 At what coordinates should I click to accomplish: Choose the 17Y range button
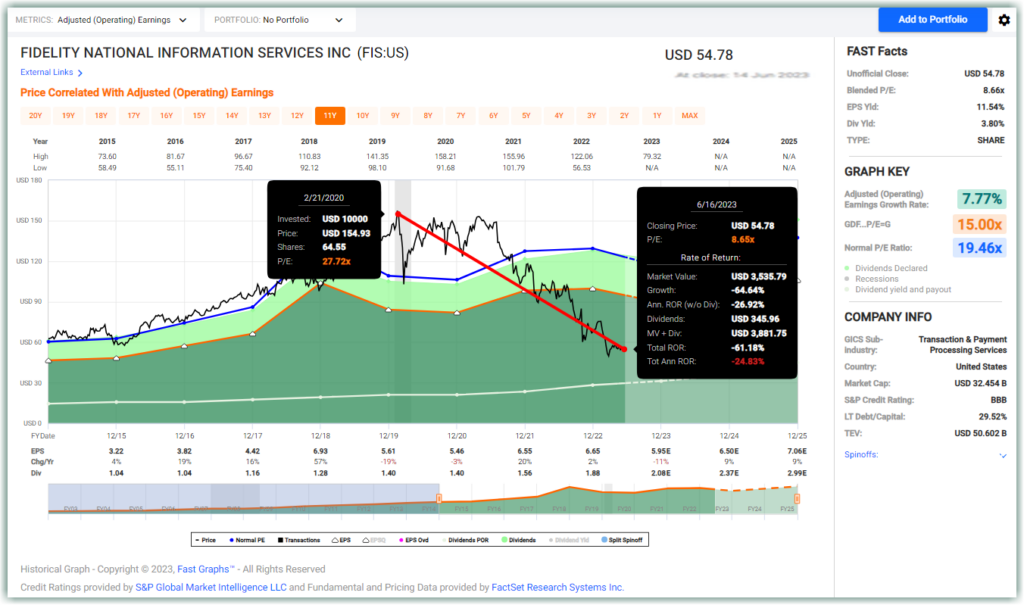pos(133,116)
